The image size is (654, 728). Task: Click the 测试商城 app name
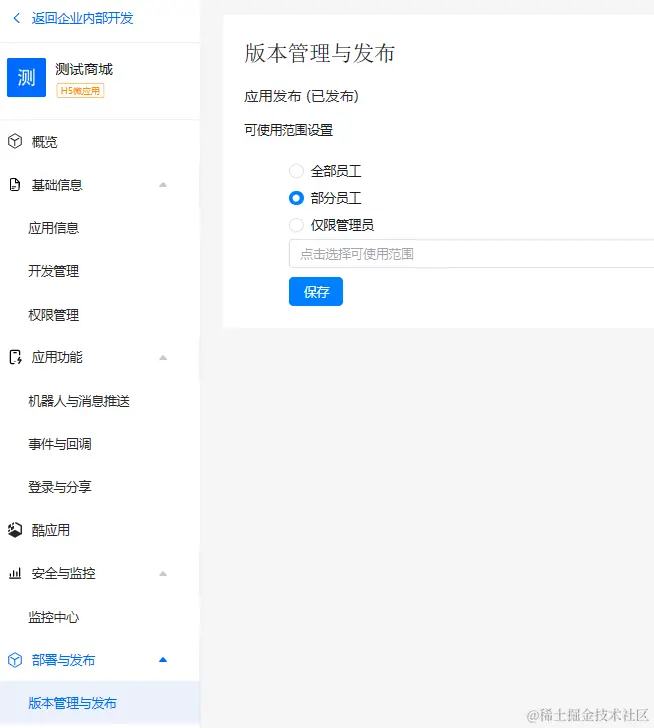tap(84, 69)
